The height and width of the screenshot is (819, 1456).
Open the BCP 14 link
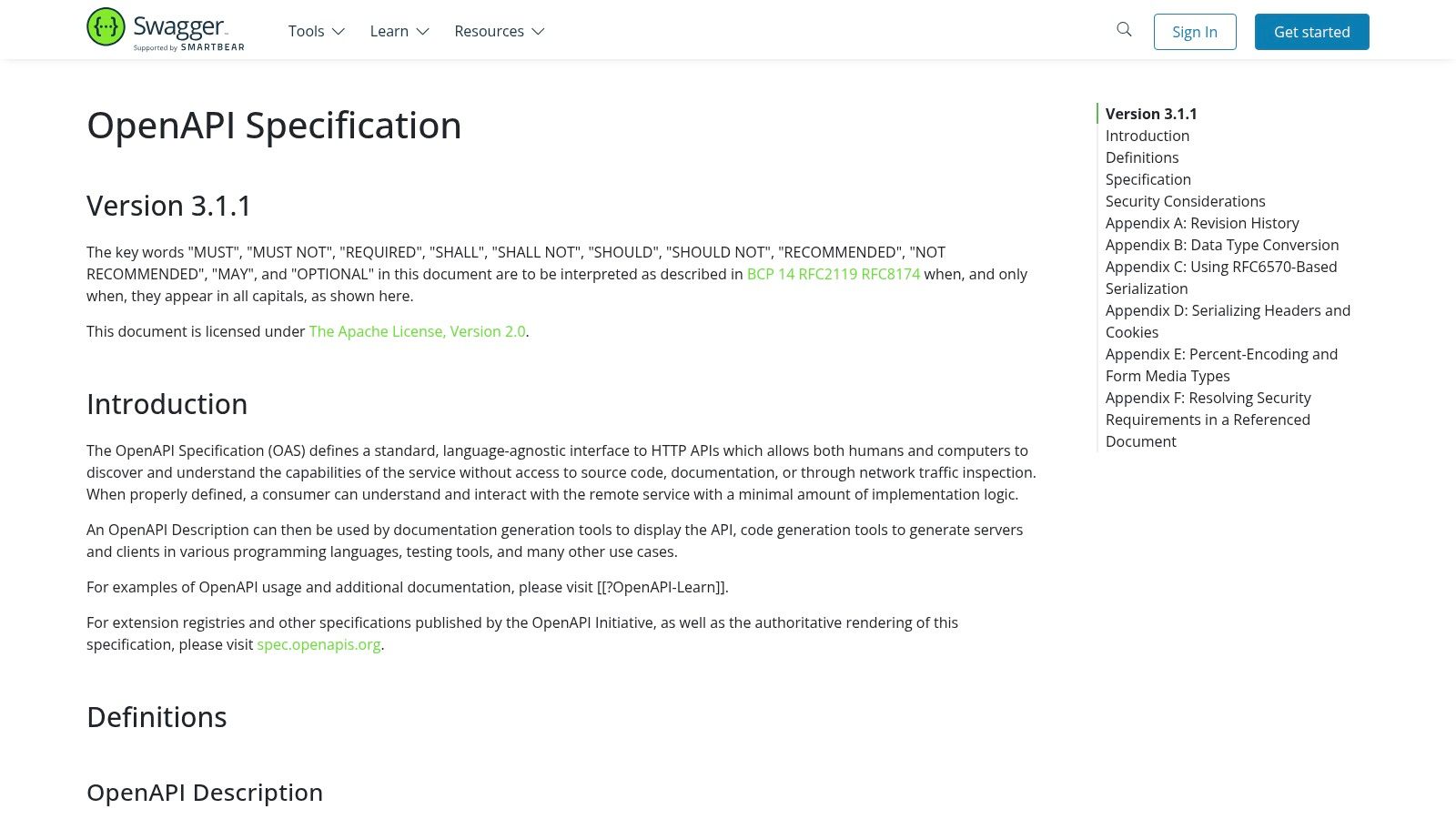click(770, 274)
